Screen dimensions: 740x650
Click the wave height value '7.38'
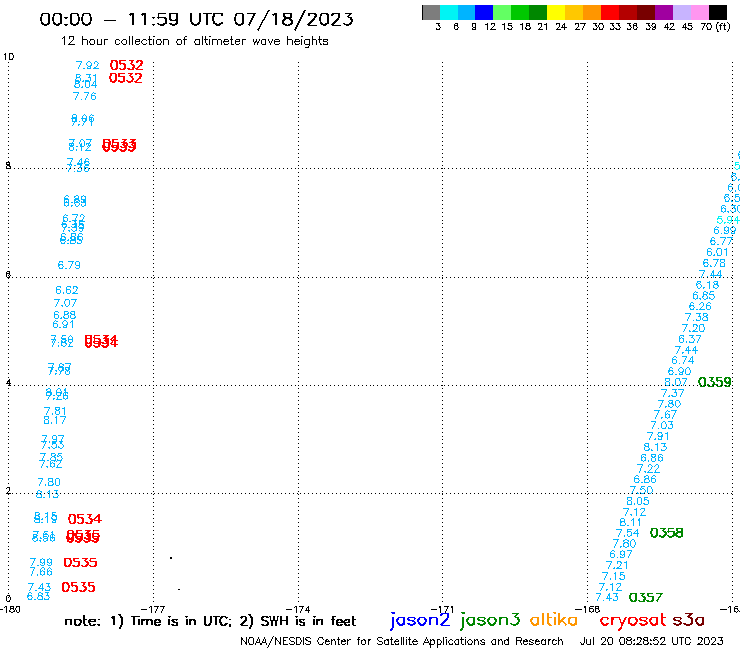coord(697,317)
